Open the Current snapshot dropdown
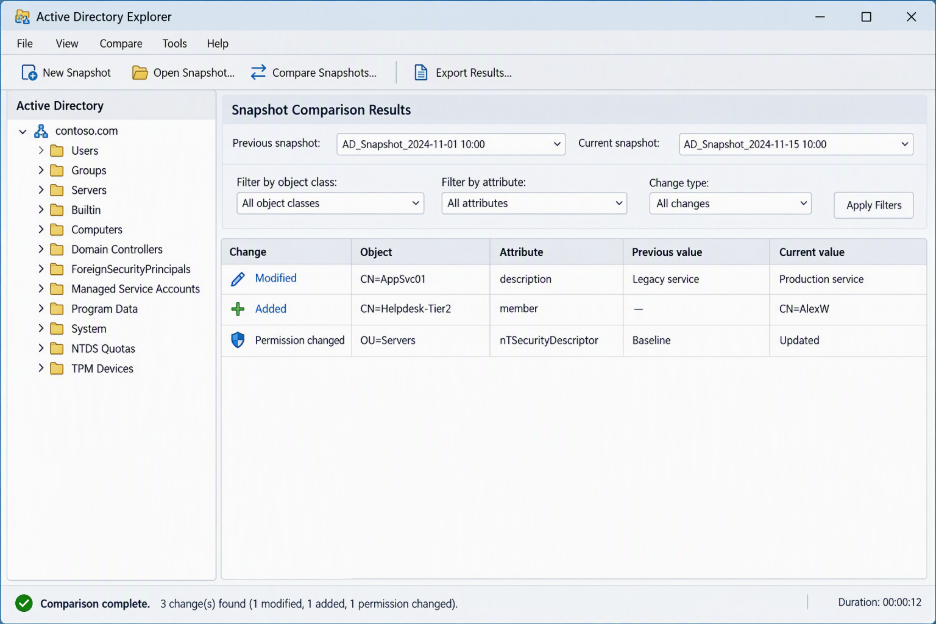The width and height of the screenshot is (936, 624). point(796,144)
